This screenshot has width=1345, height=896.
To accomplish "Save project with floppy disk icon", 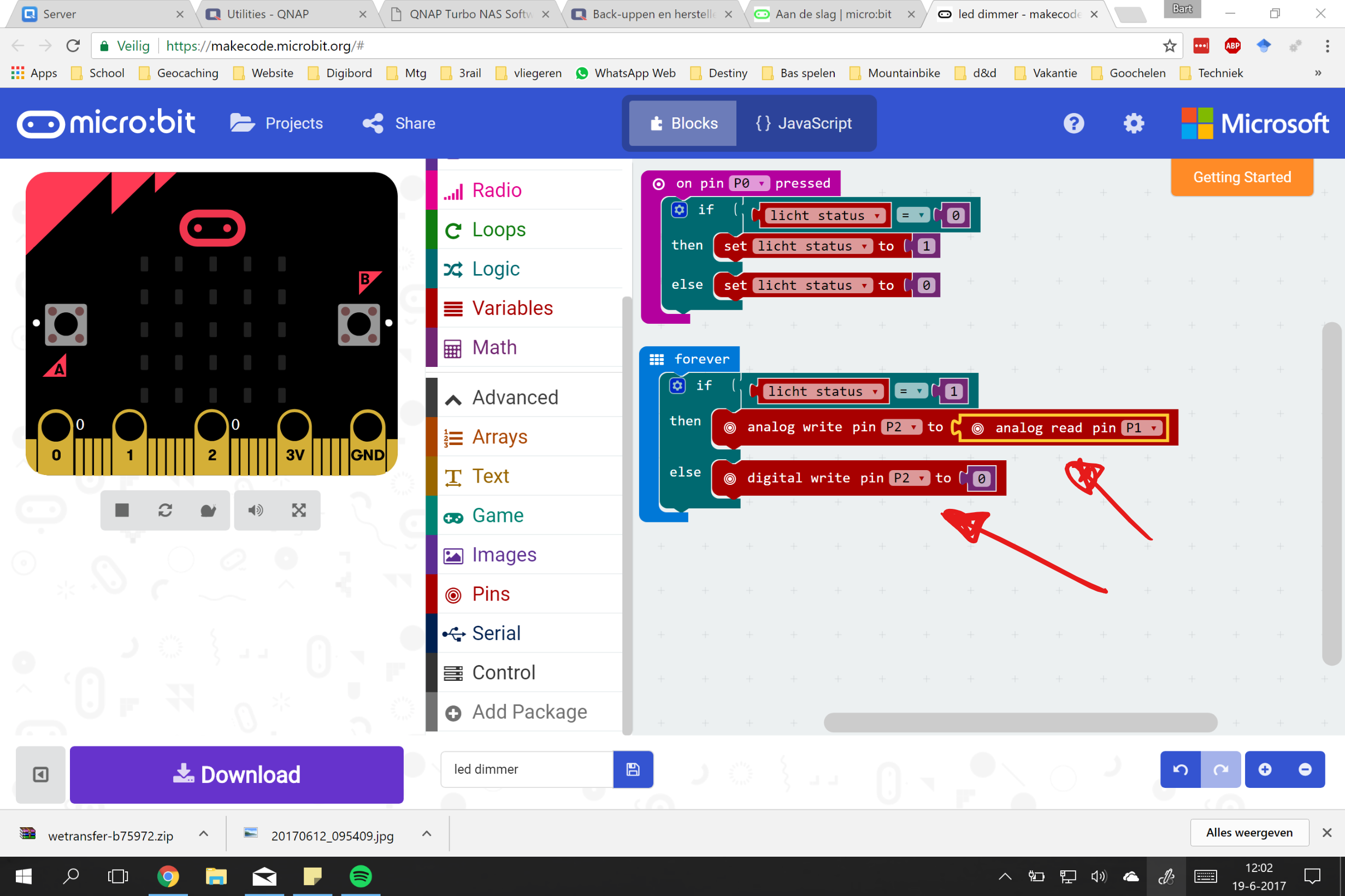I will pyautogui.click(x=633, y=769).
